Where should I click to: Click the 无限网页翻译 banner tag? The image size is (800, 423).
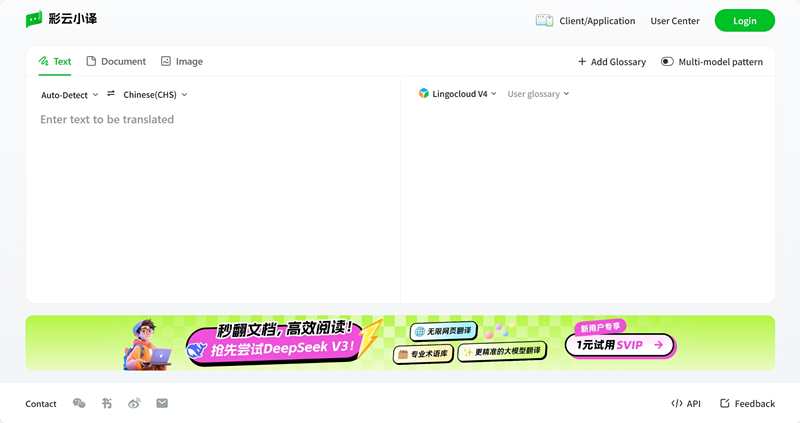tap(443, 331)
